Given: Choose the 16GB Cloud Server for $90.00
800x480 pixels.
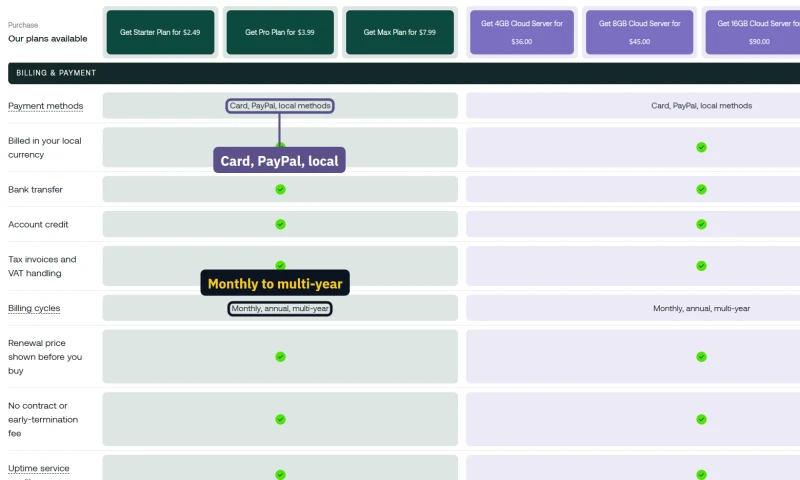Looking at the screenshot, I should coord(753,32).
